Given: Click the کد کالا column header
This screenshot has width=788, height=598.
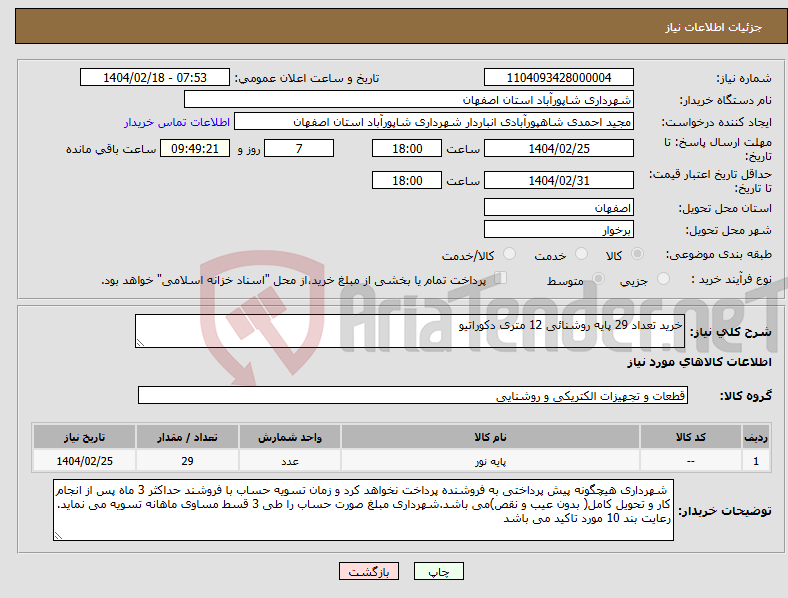Looking at the screenshot, I should 691,437.
